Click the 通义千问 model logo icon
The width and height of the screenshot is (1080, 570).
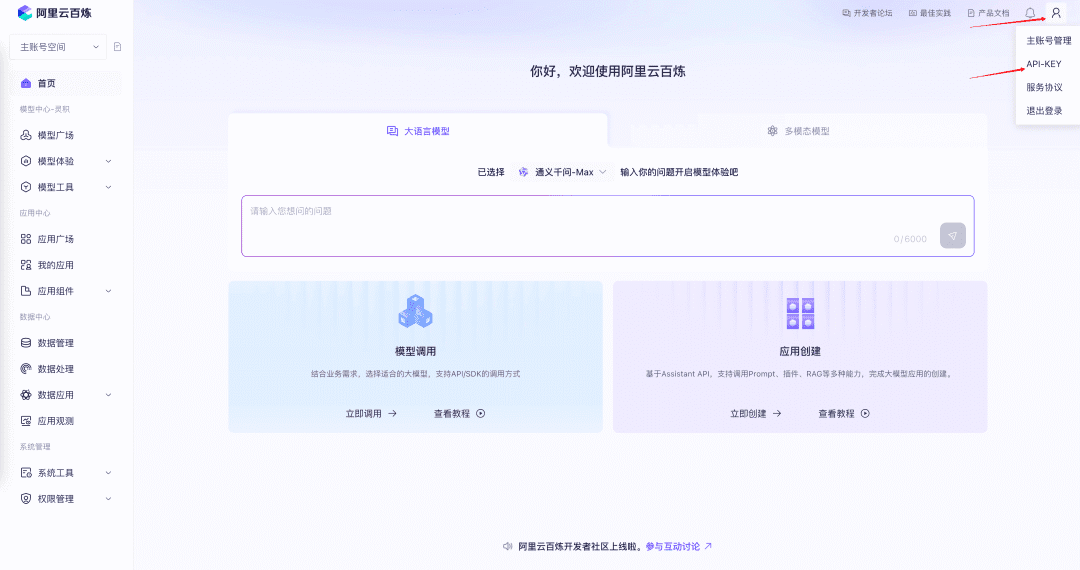[x=523, y=172]
